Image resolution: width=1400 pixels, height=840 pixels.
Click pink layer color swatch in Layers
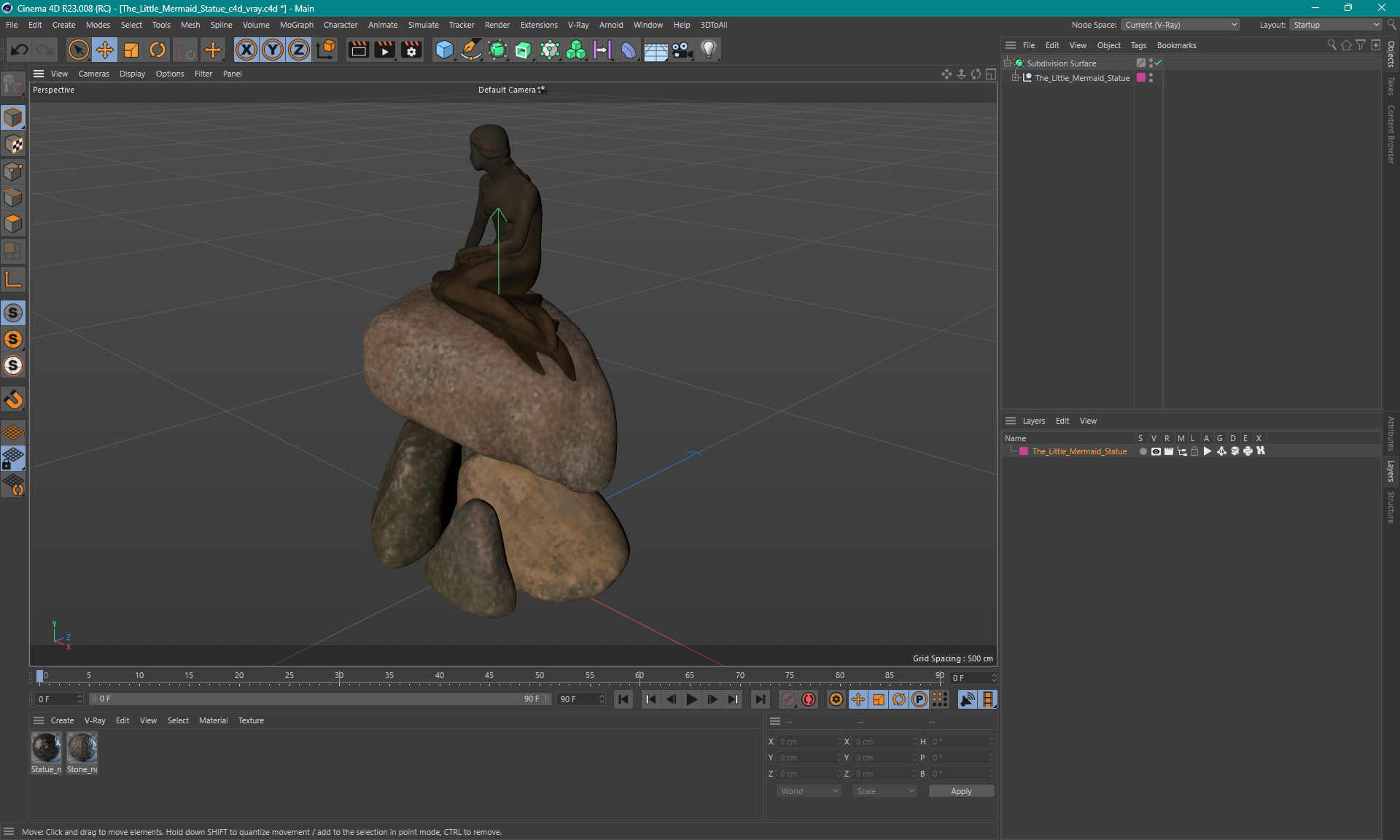(1024, 451)
